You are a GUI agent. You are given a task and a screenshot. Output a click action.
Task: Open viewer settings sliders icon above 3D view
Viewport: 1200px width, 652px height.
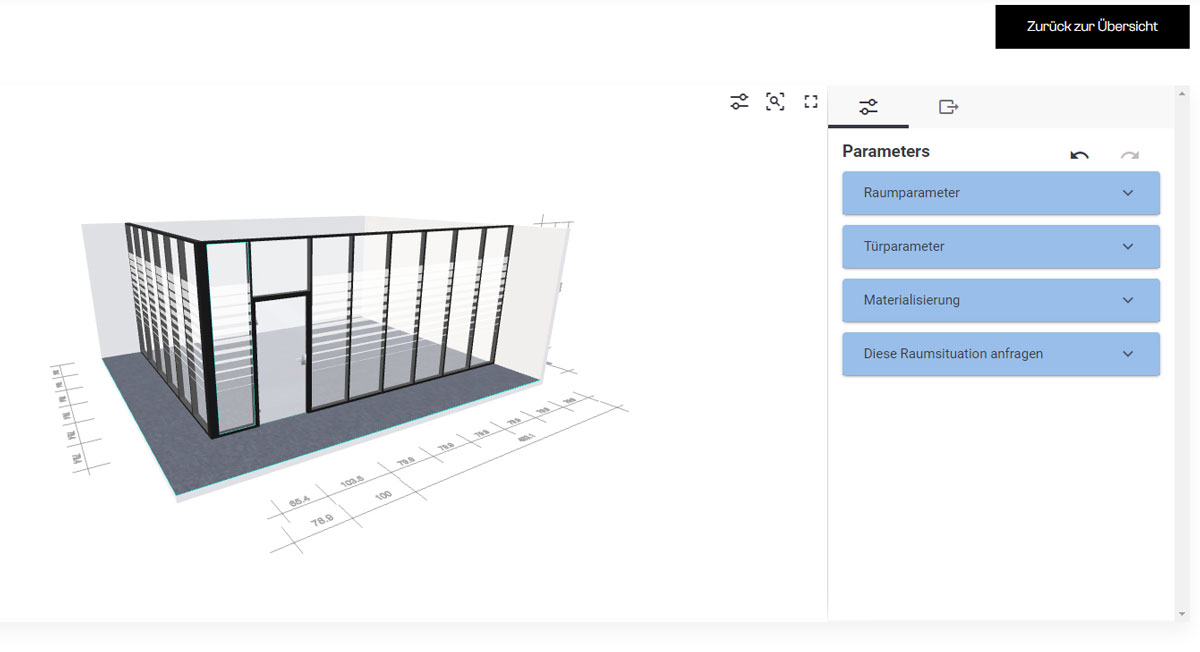(x=739, y=102)
